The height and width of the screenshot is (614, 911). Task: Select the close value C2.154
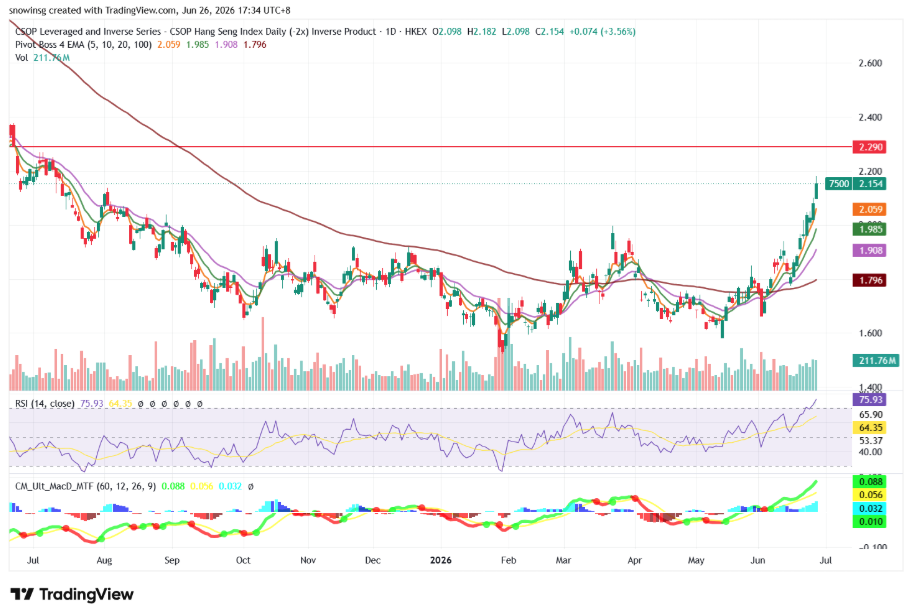550,31
